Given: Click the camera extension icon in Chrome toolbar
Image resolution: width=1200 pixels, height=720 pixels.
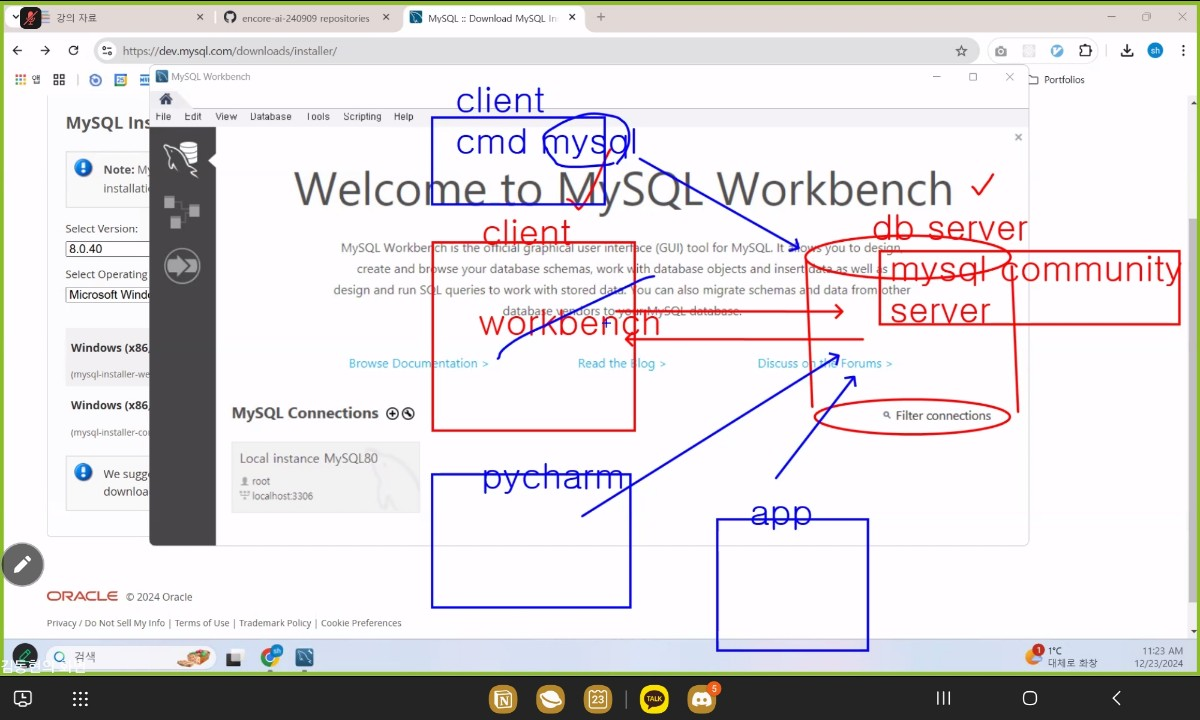Looking at the screenshot, I should [1000, 51].
